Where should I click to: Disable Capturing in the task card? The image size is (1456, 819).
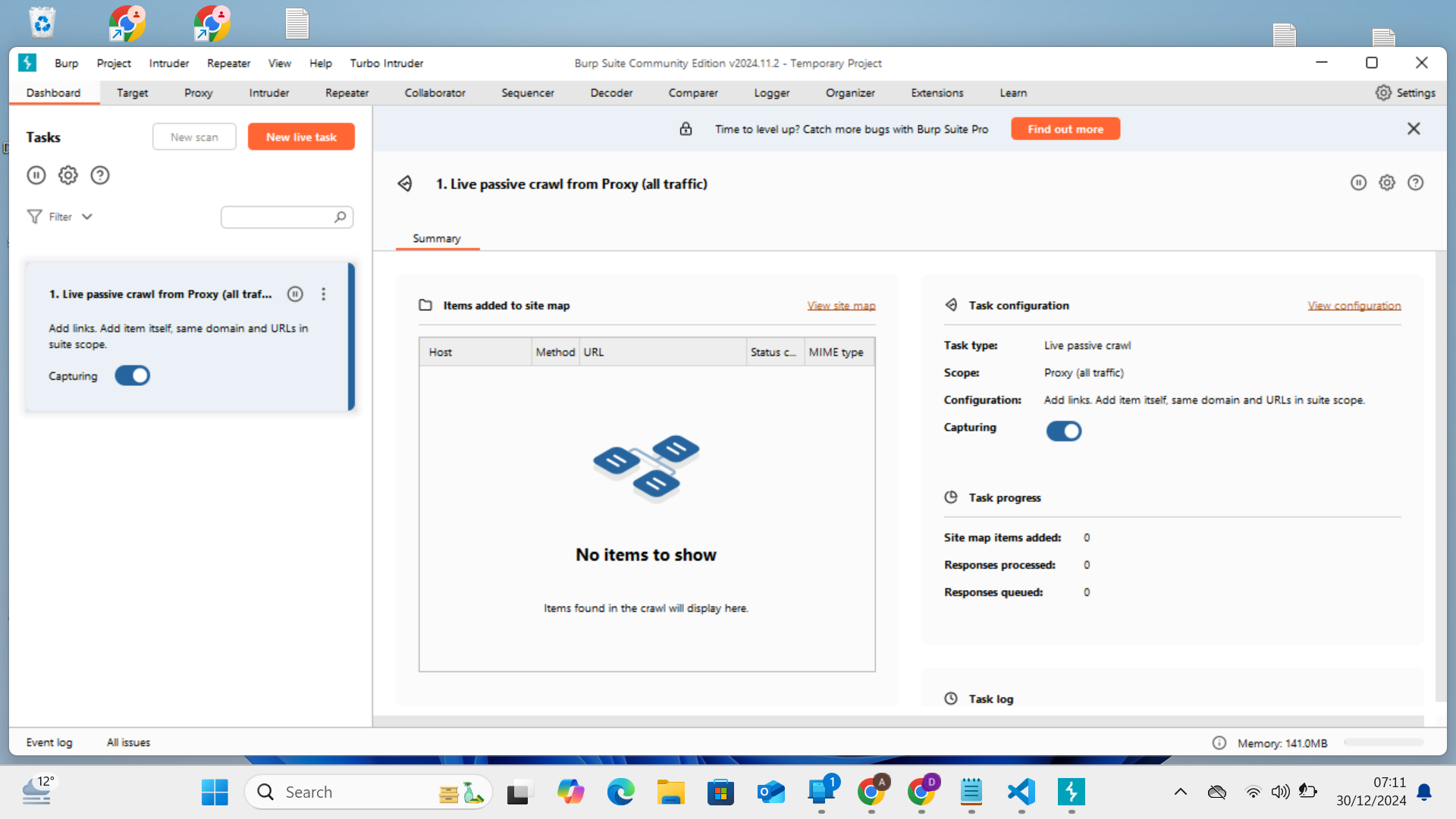tap(132, 375)
